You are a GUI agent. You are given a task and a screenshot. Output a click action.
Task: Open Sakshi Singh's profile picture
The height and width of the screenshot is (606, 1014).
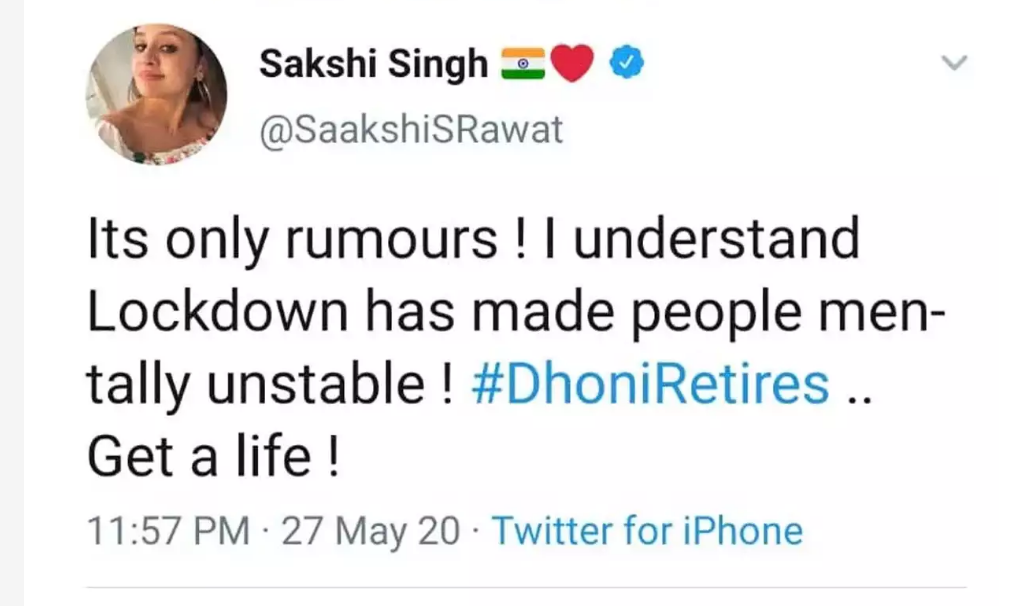click(x=156, y=95)
